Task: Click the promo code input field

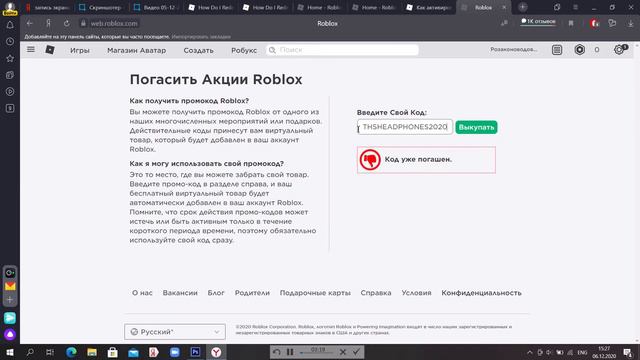Action: pyautogui.click(x=405, y=127)
